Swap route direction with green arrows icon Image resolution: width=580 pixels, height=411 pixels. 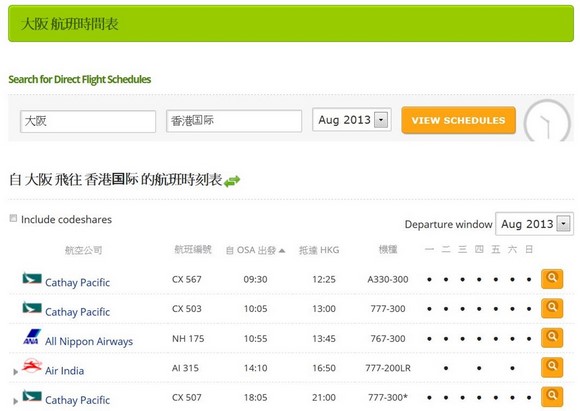[232, 181]
